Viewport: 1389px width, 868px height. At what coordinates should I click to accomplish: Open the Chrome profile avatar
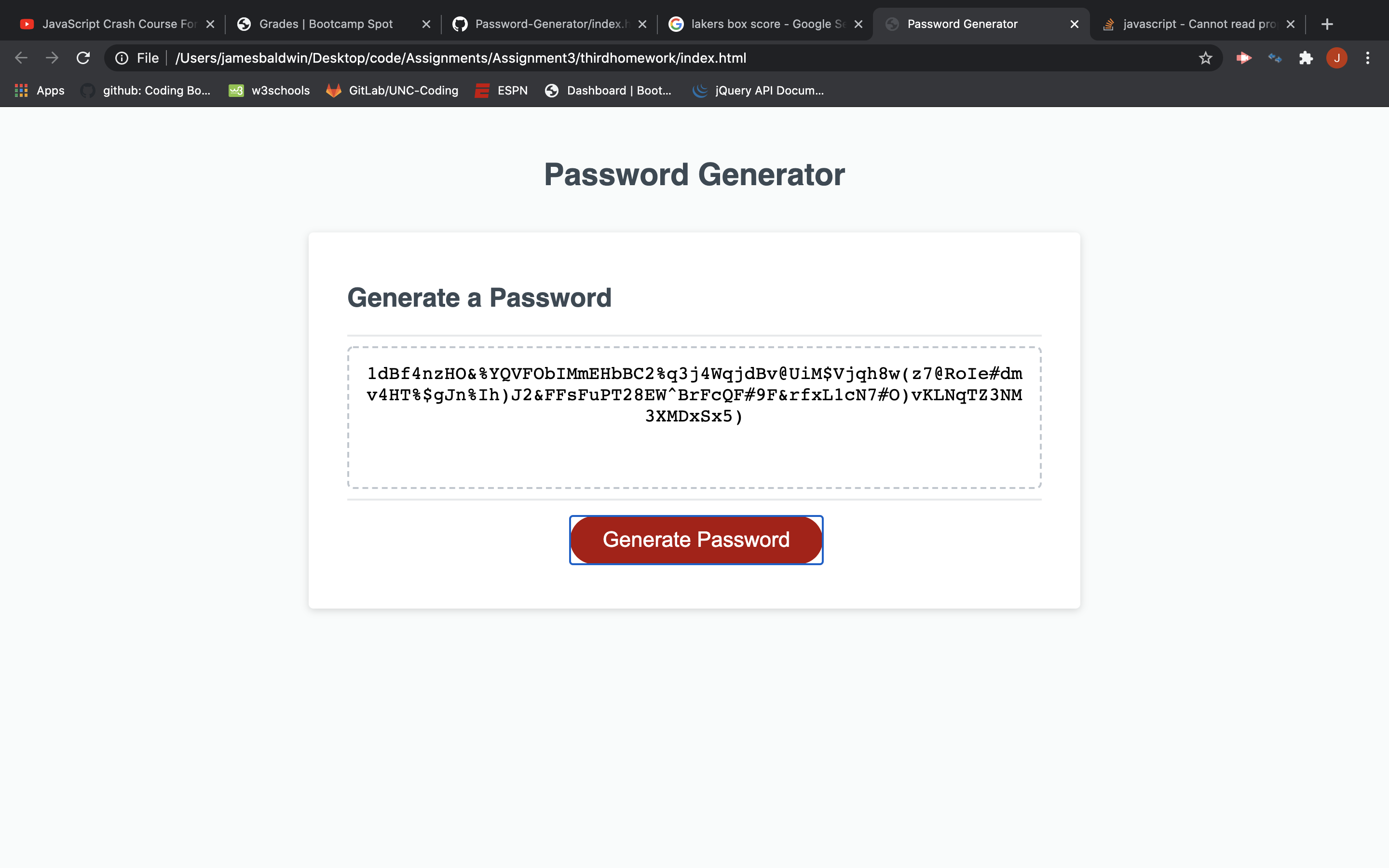(x=1335, y=57)
